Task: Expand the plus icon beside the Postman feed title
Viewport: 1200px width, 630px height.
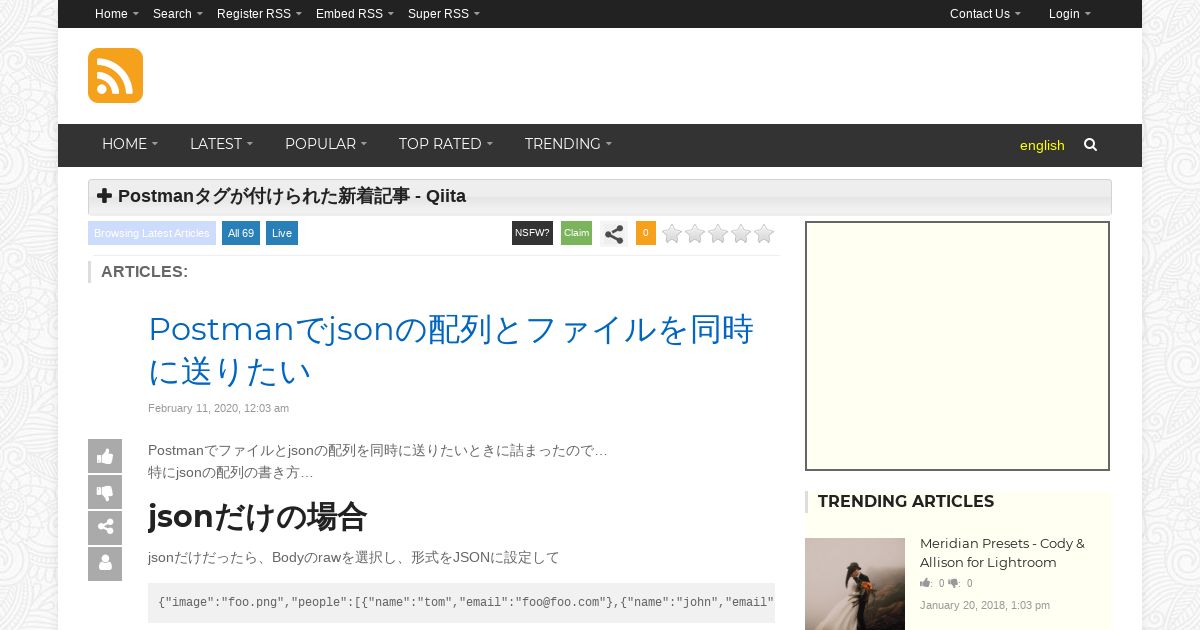Action: [104, 196]
